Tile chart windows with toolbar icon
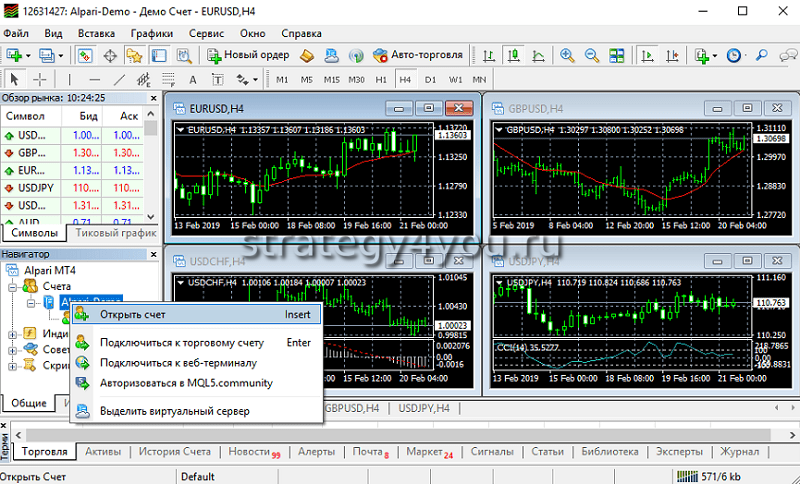Viewport: 800px width, 484px height. pyautogui.click(x=614, y=55)
